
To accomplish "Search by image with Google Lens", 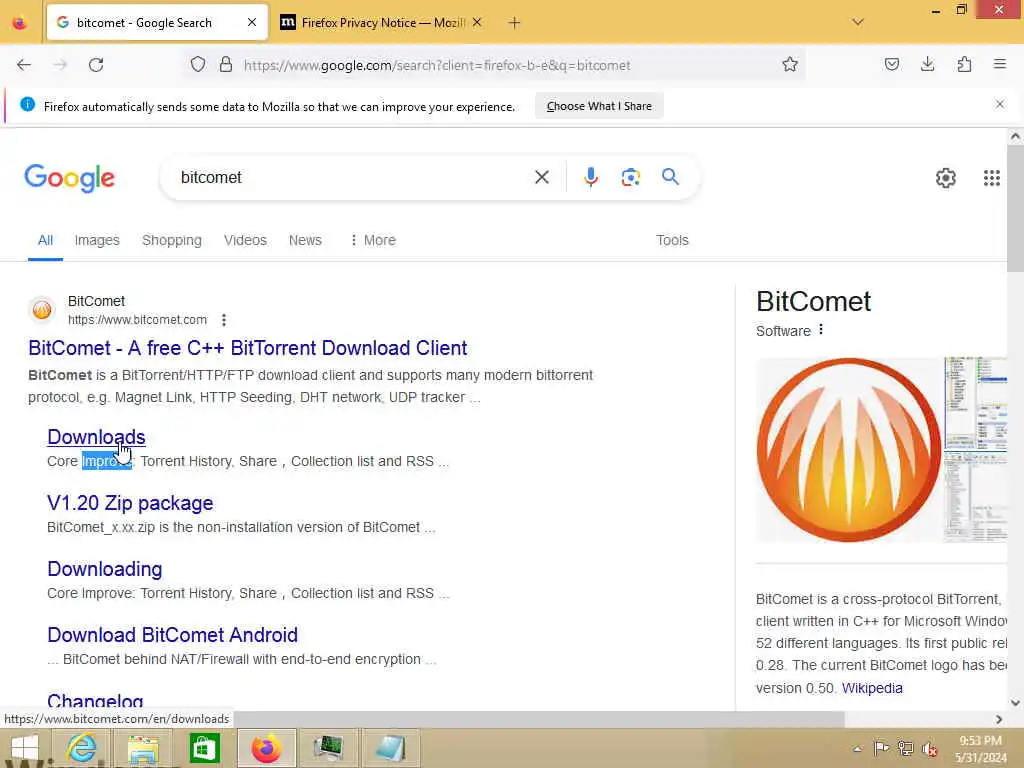I will 630,177.
